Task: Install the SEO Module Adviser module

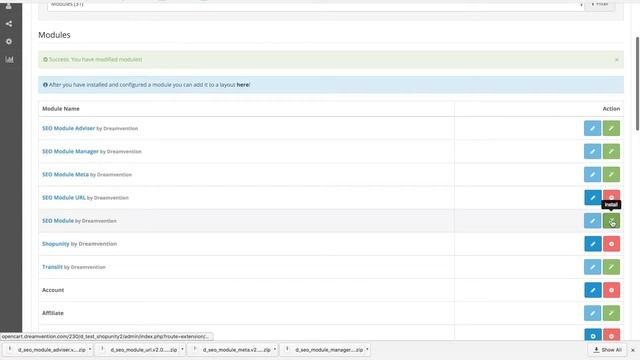Action: tap(611, 128)
